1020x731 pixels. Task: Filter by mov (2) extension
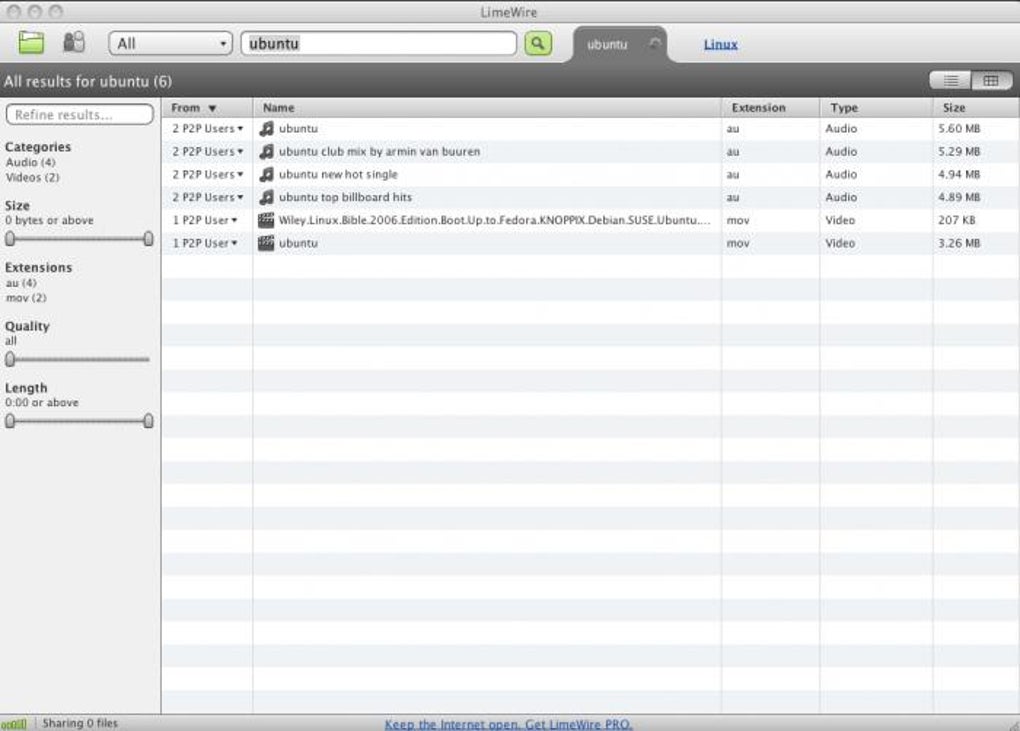tap(26, 298)
